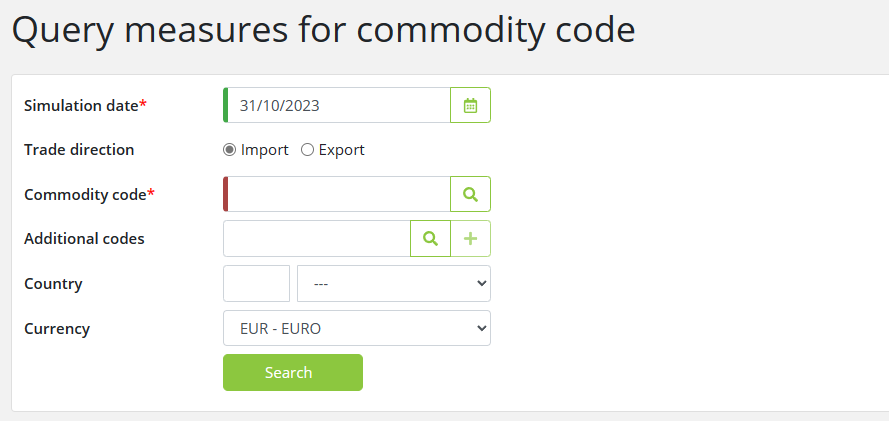Image resolution: width=889 pixels, height=421 pixels.
Task: Click the Additional codes label
Action: [x=84, y=239]
